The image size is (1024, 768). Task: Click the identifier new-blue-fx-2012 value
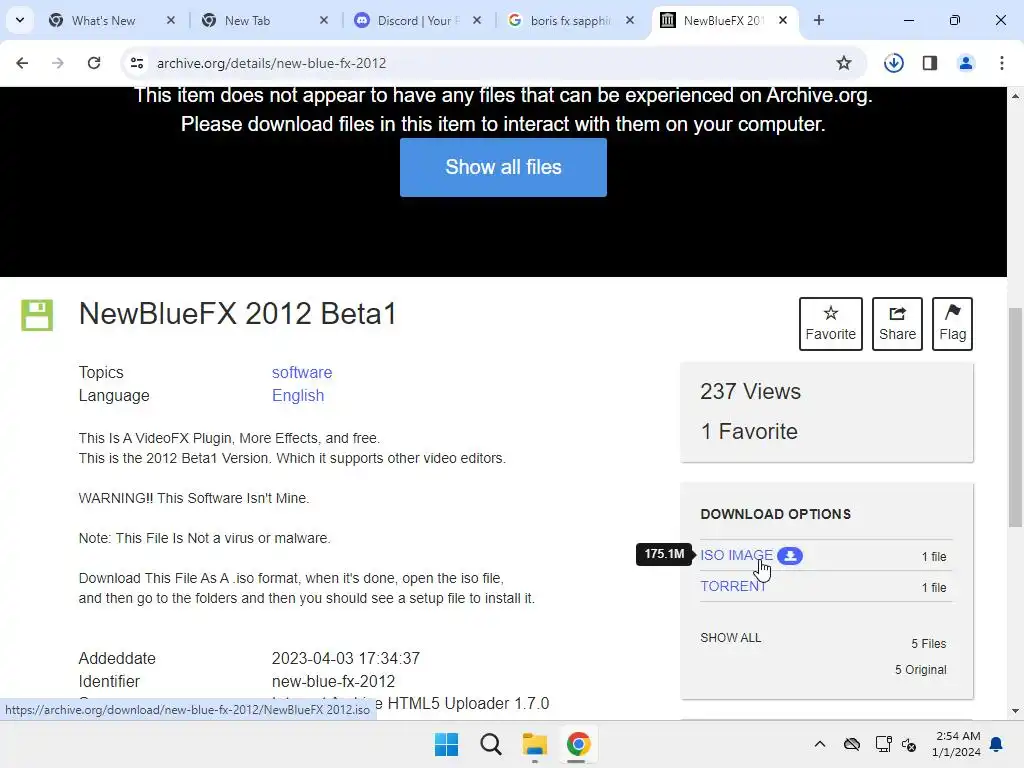coord(333,681)
